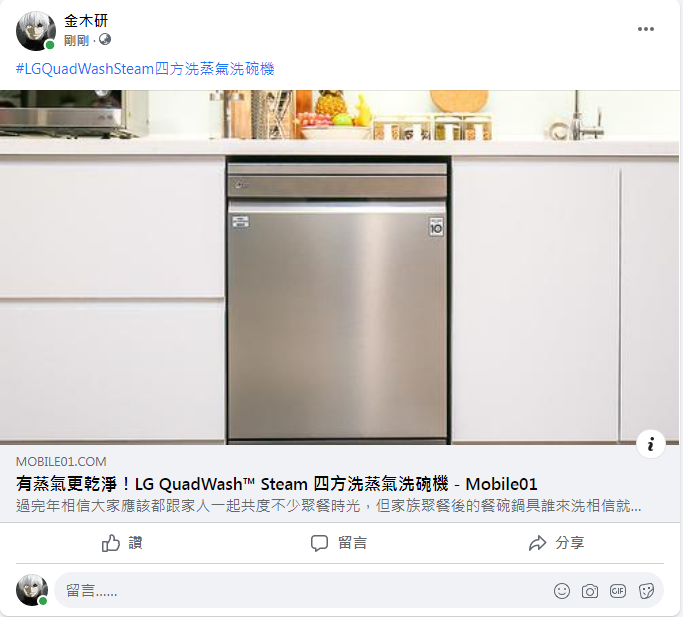Open the #LGQuadWashSteam四方洗蒸氣洗碗機 hashtag
Viewport: 683px width, 617px height.
click(145, 69)
